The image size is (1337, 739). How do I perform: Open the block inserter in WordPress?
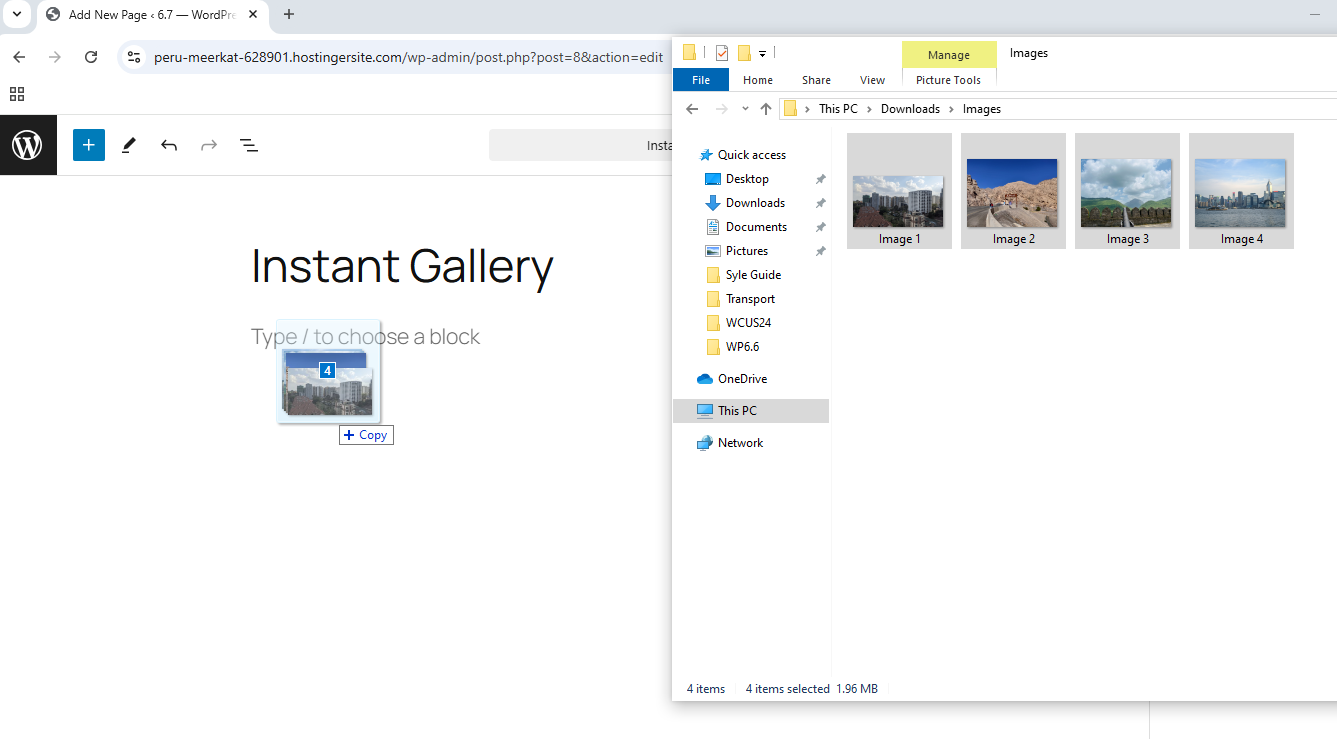point(88,144)
